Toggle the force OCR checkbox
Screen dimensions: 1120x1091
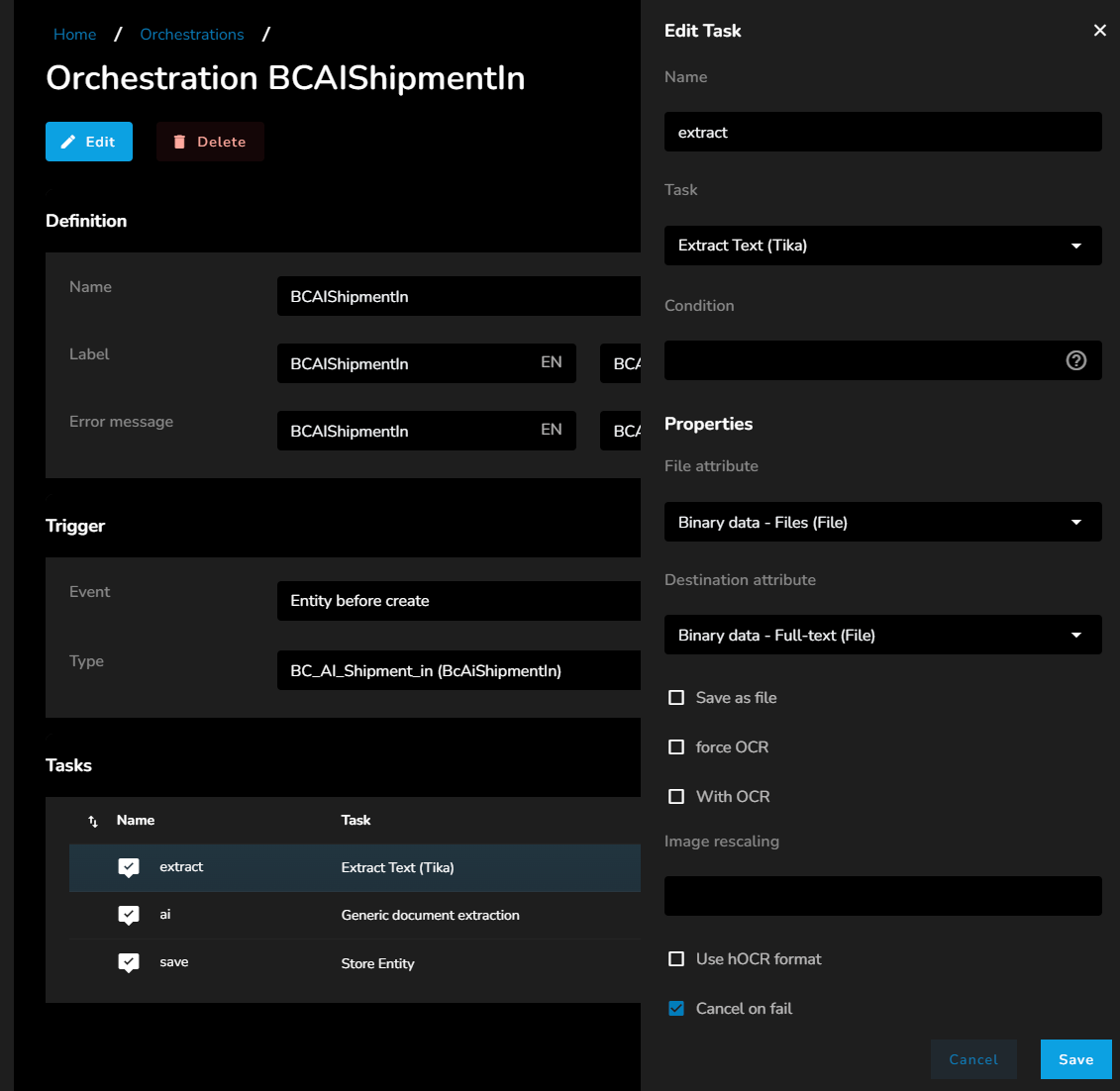coord(676,747)
